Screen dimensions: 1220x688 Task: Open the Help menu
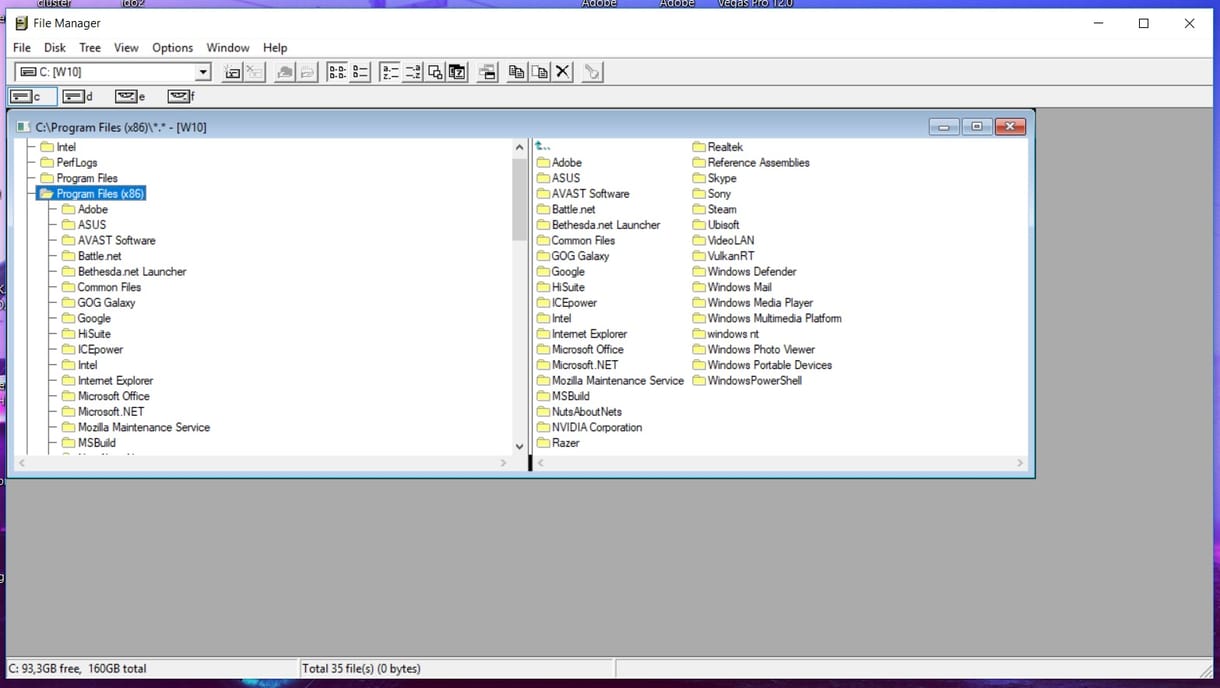coord(275,47)
